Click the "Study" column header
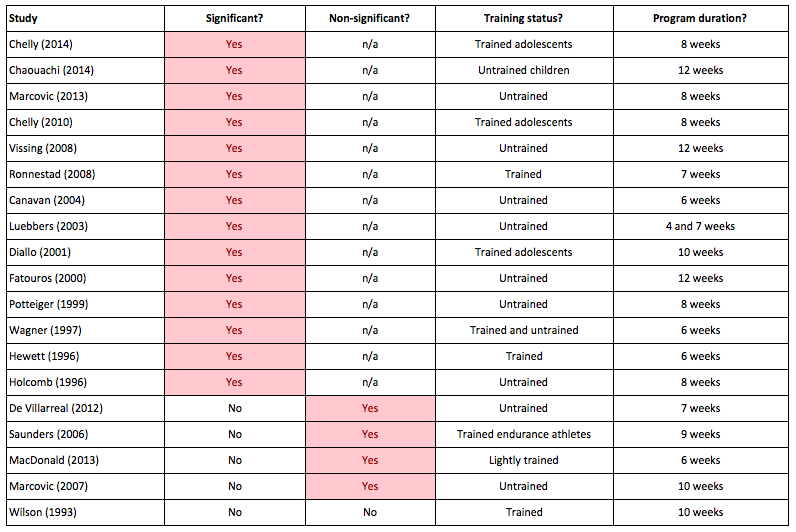This screenshot has width=796, height=532. 25,18
